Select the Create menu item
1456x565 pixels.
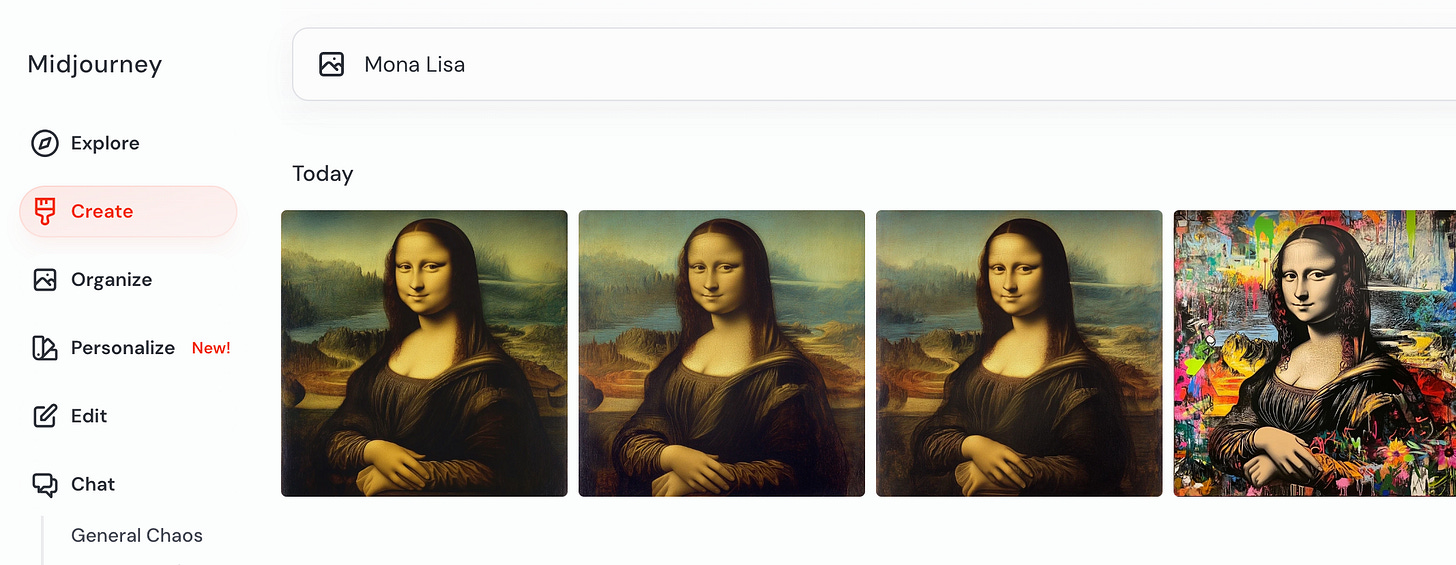(x=128, y=211)
